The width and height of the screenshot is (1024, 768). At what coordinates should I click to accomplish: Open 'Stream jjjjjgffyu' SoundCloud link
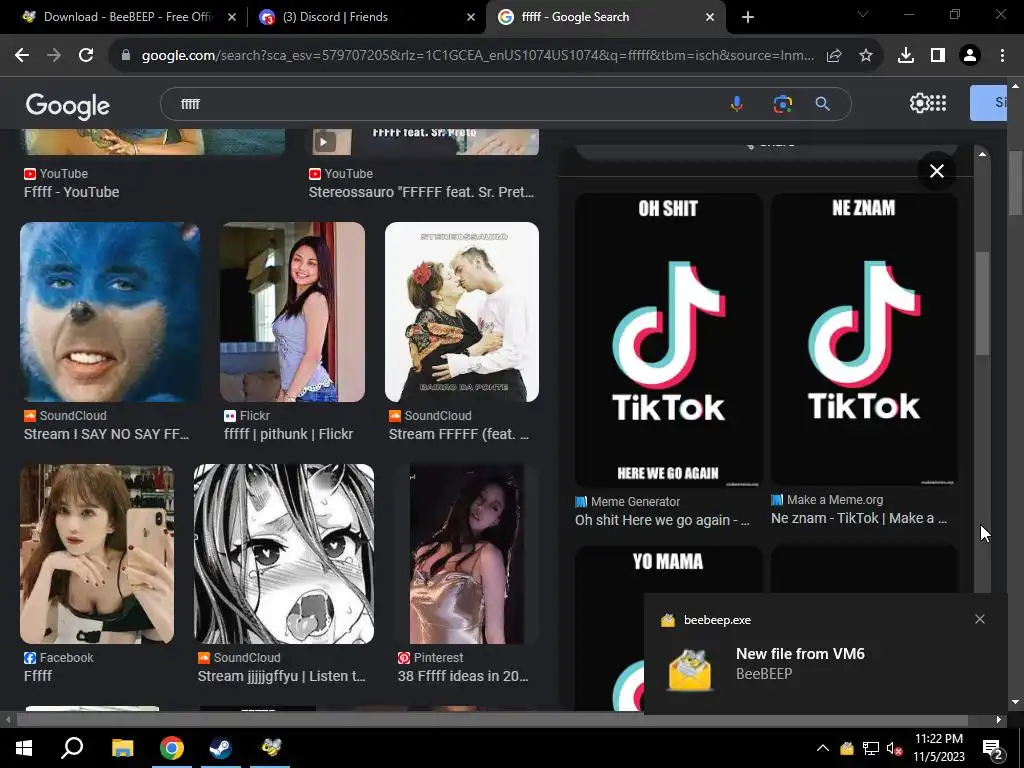(x=281, y=676)
